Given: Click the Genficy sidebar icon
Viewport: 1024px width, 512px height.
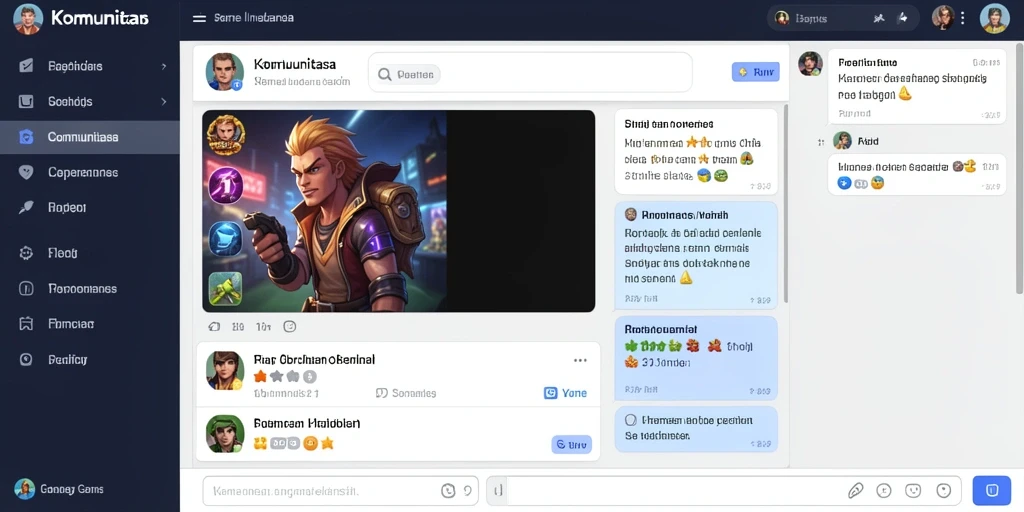Looking at the screenshot, I should coord(26,359).
